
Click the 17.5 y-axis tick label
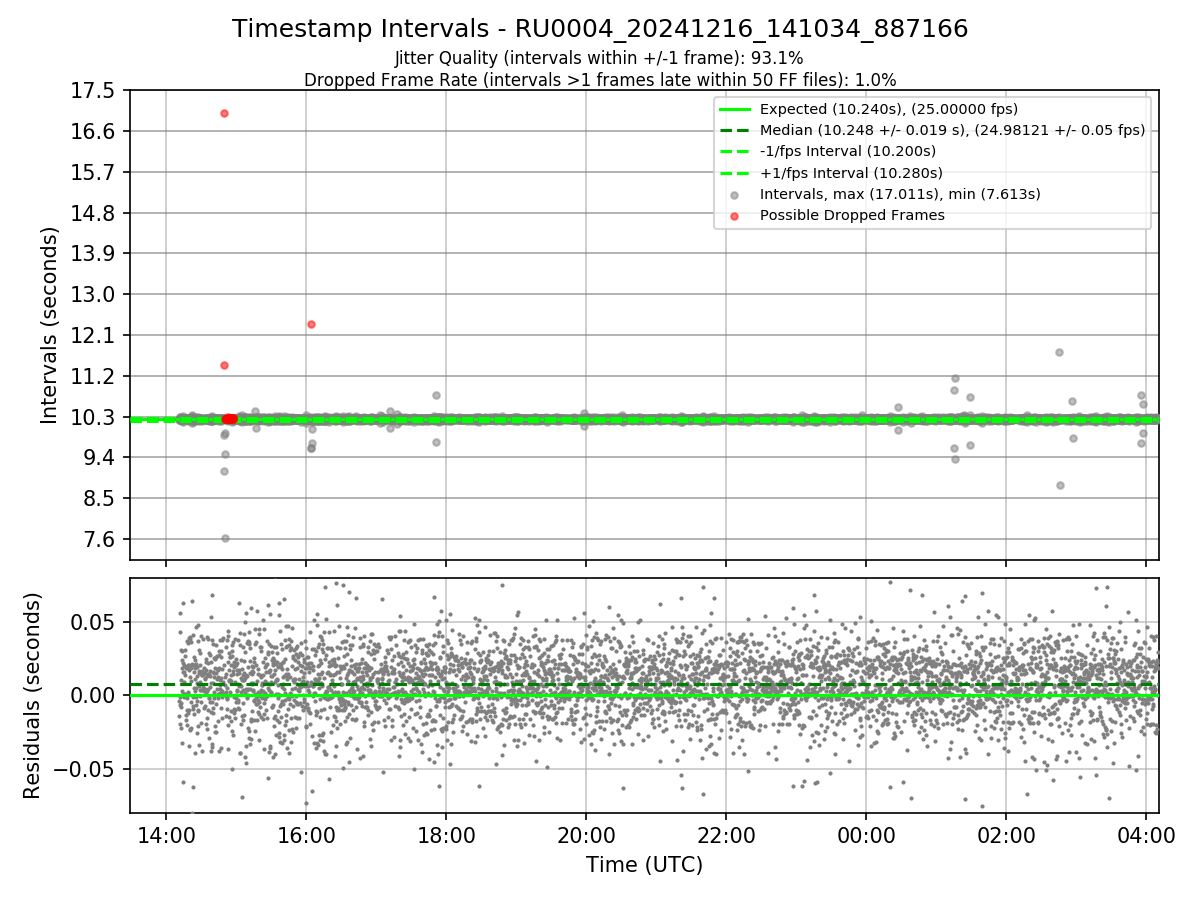[94, 91]
